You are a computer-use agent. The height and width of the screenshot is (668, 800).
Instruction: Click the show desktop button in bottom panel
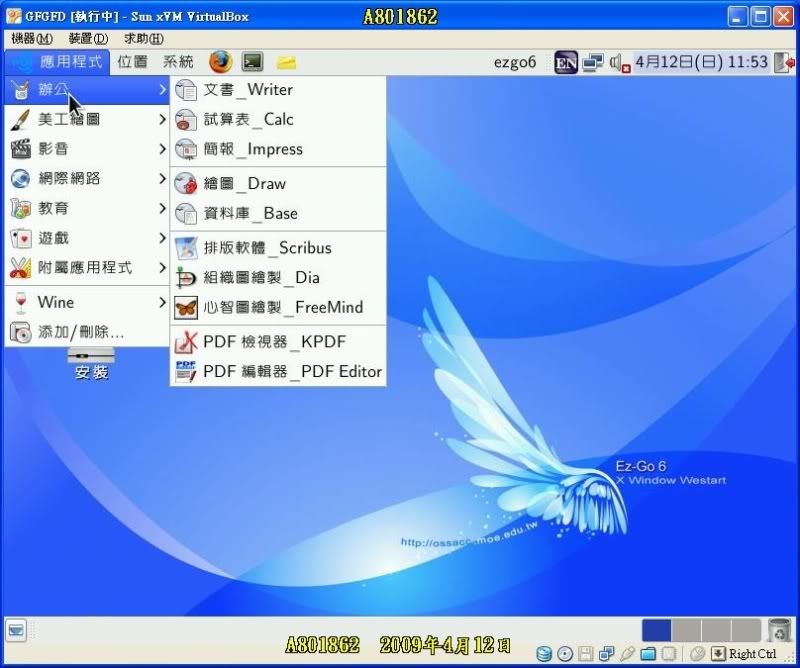click(16, 631)
